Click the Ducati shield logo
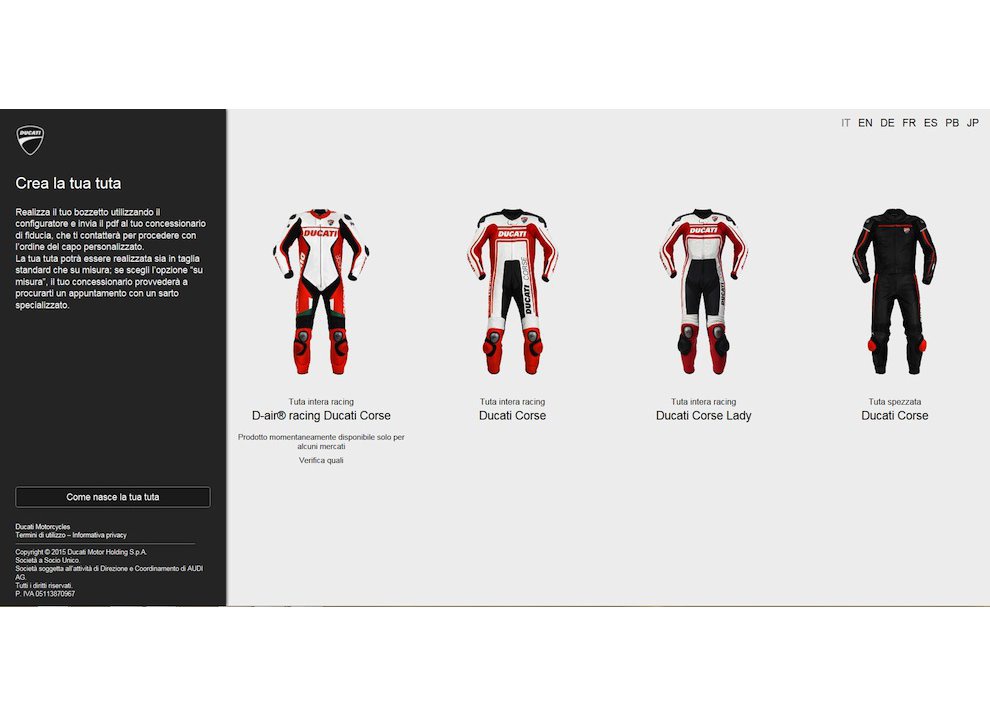Viewport: 990px width, 716px height. tap(30, 140)
